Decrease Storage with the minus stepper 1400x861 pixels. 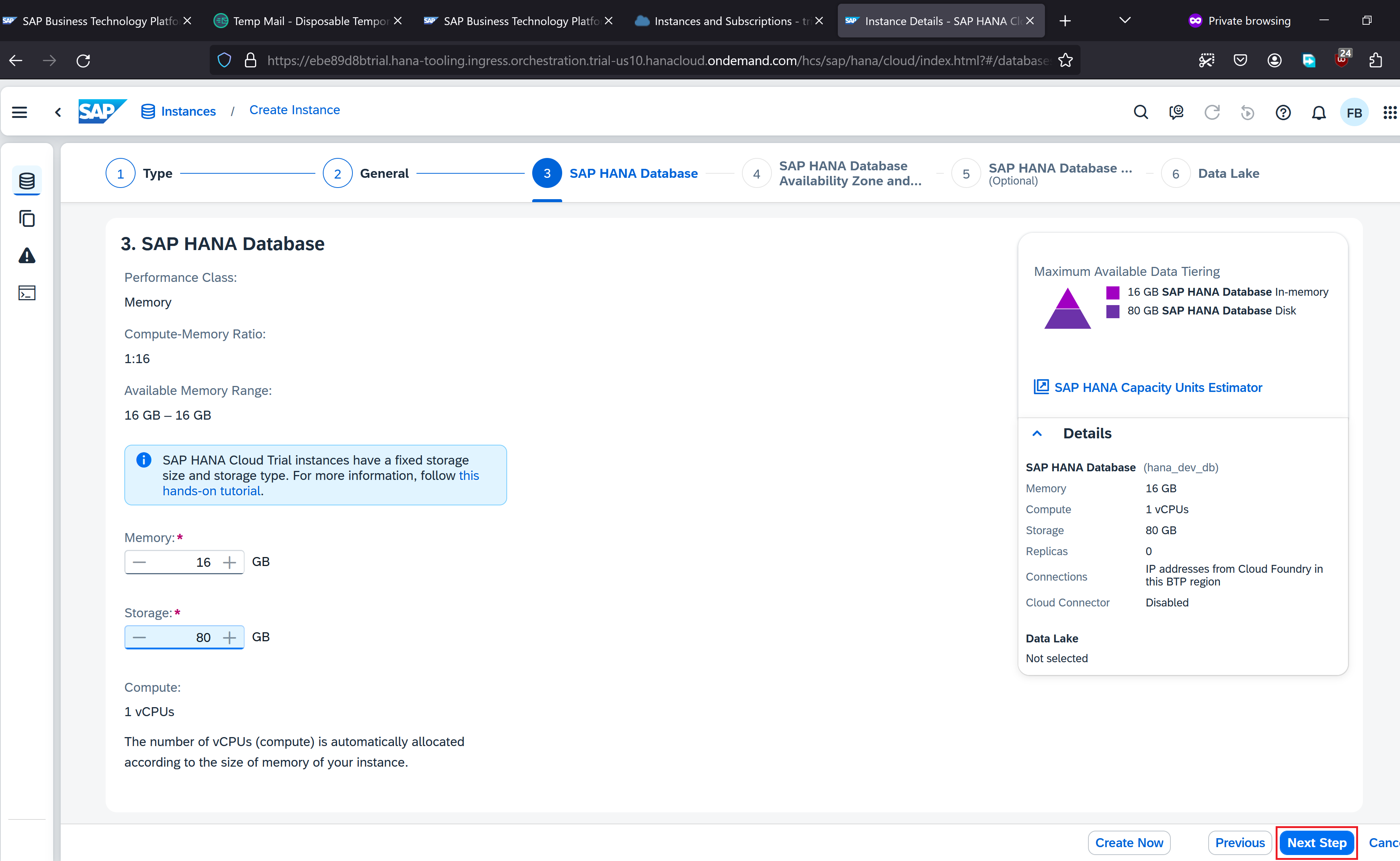point(140,638)
